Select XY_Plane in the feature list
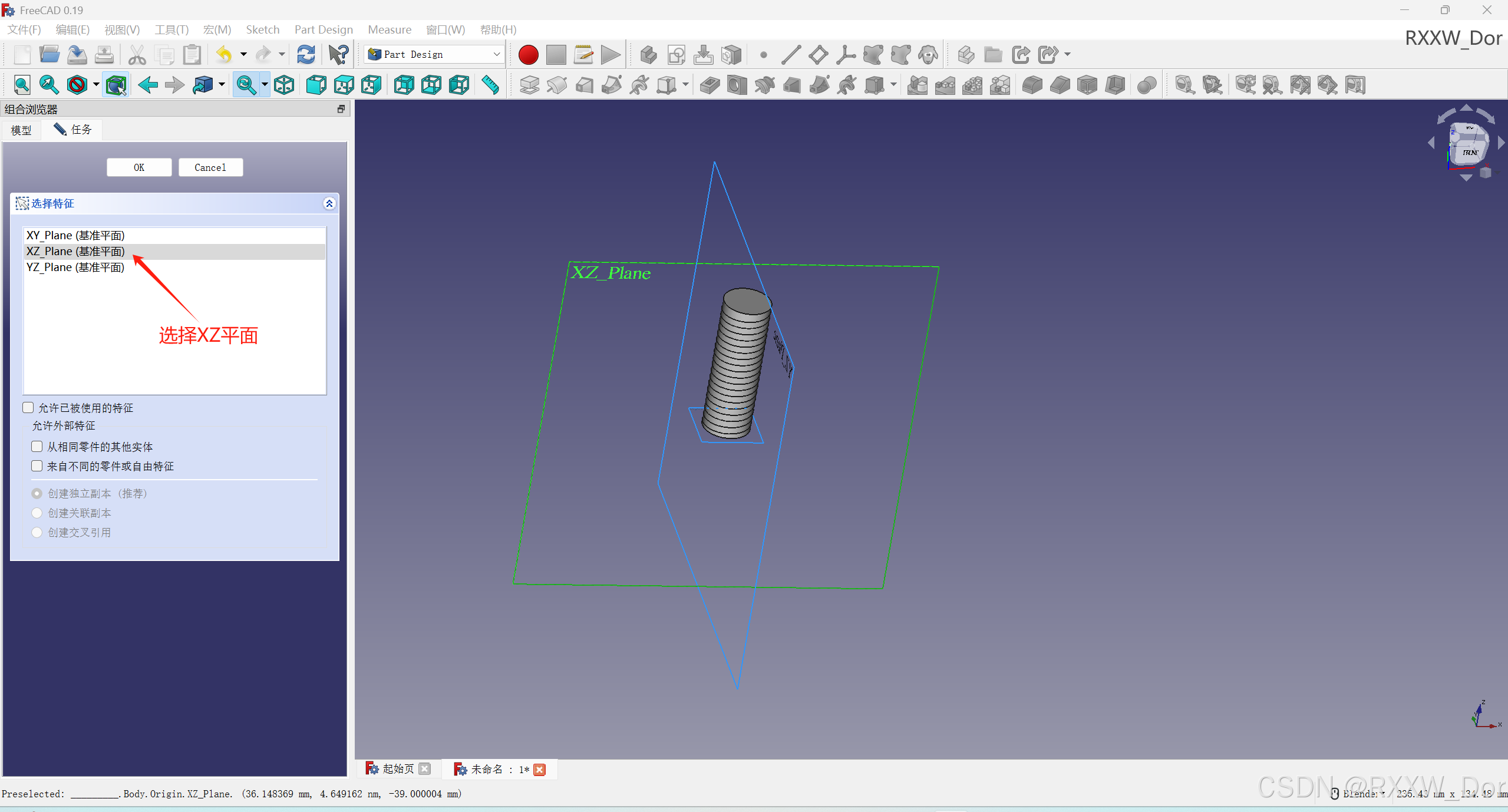 click(75, 235)
